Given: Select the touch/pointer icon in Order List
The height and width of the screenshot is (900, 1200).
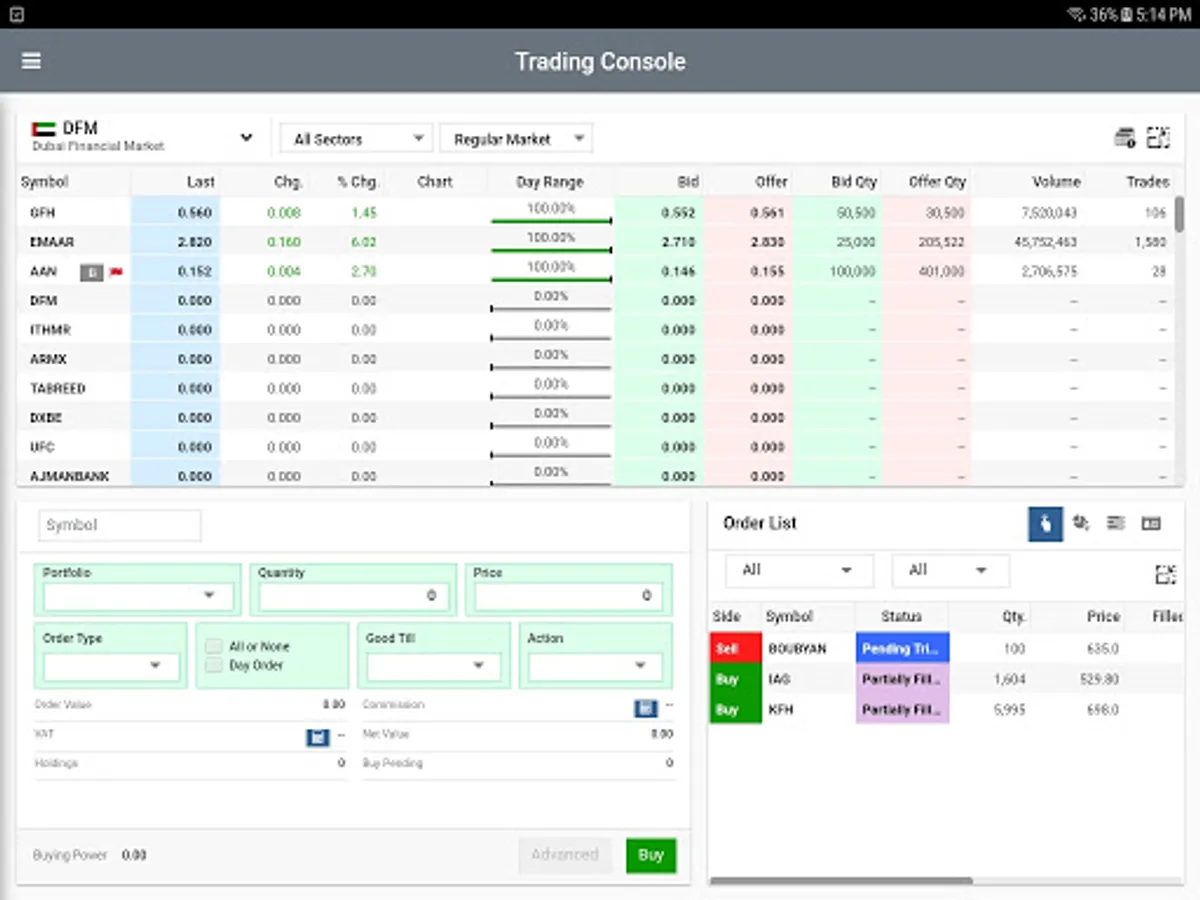Looking at the screenshot, I should 1044,524.
